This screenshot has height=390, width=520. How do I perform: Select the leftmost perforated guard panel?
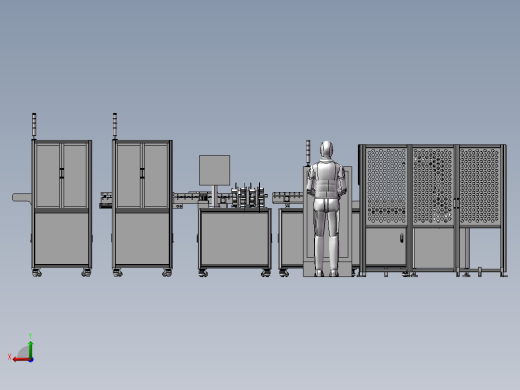(386, 186)
